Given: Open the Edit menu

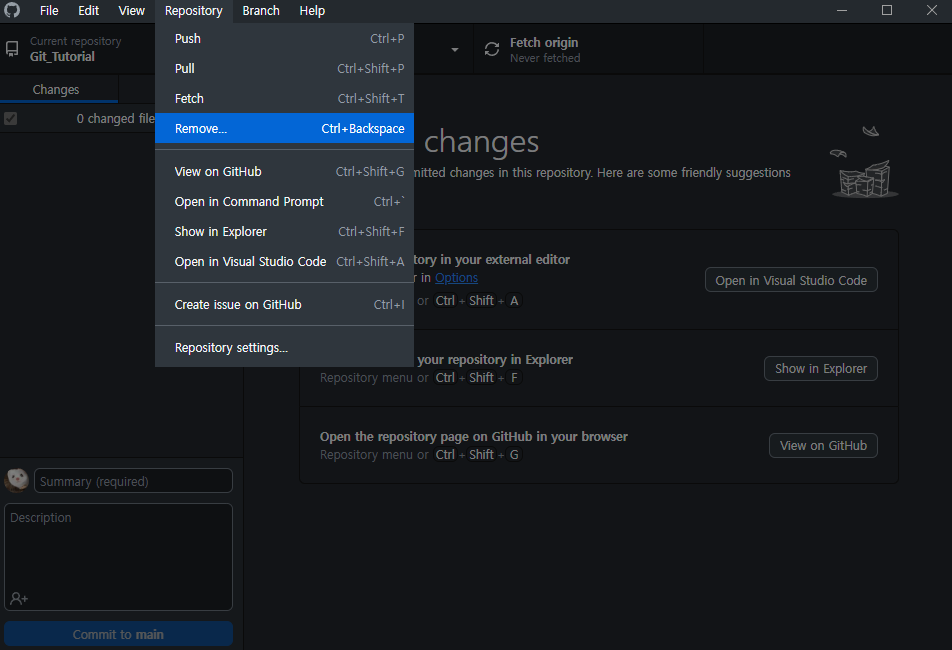Looking at the screenshot, I should click(x=88, y=11).
